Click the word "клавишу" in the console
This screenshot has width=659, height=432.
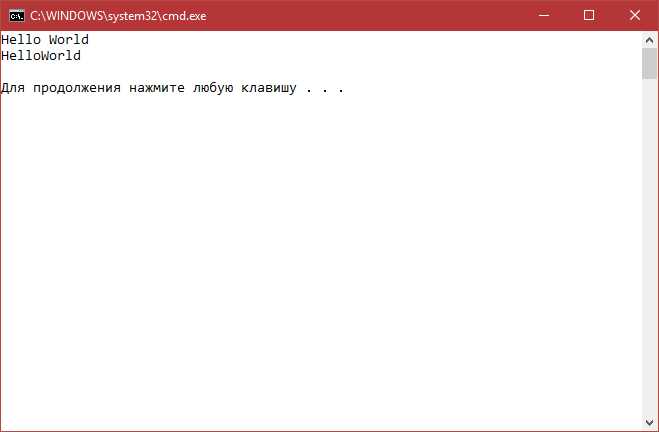pos(269,88)
